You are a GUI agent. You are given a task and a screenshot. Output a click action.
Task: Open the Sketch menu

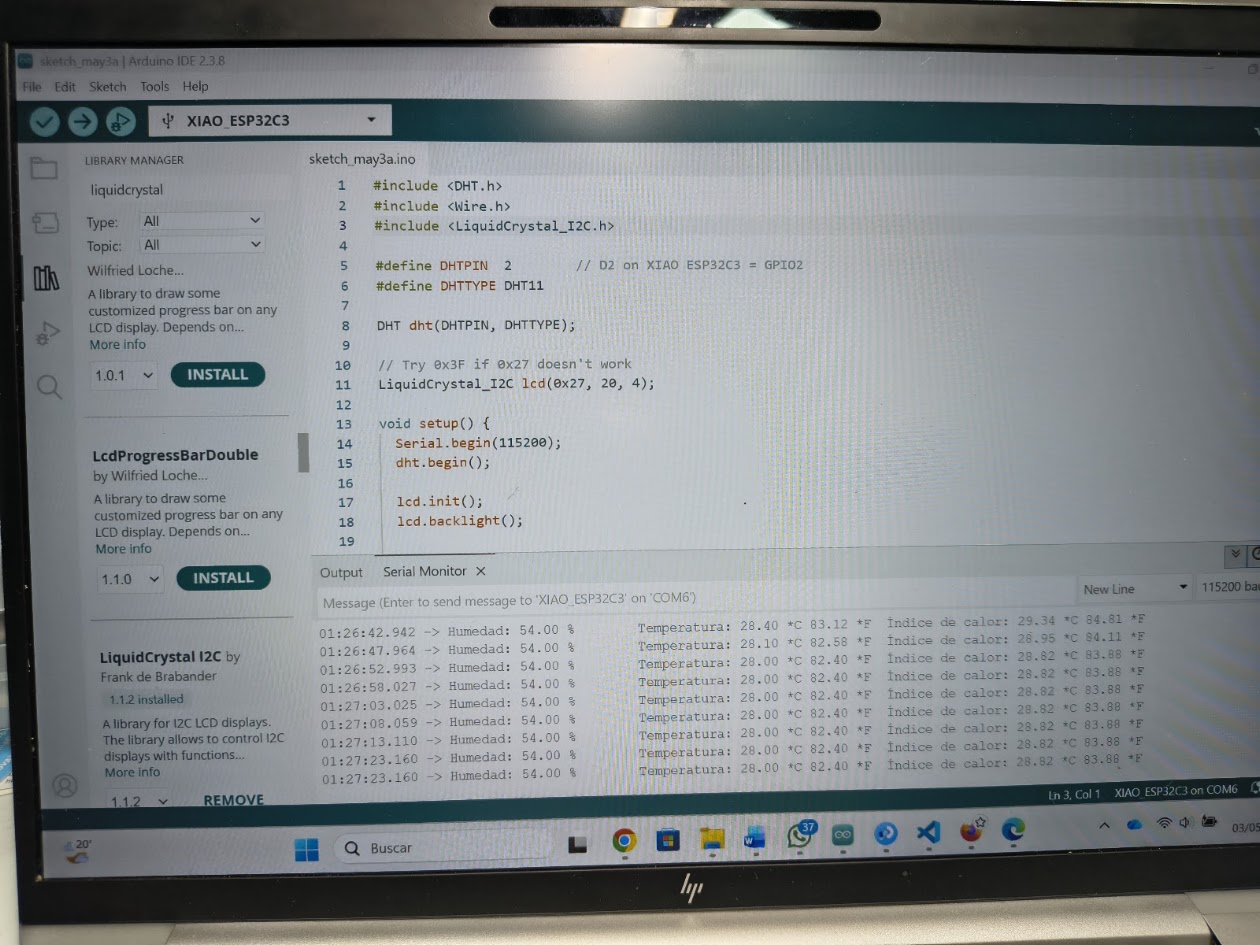click(108, 87)
